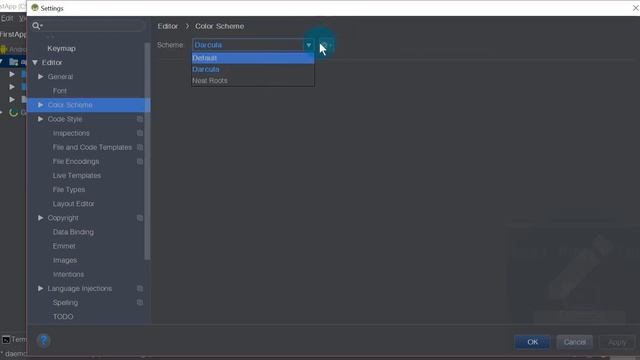640x360 pixels.
Task: Click project-level icon beside File and Code Templates
Action: click(140, 147)
